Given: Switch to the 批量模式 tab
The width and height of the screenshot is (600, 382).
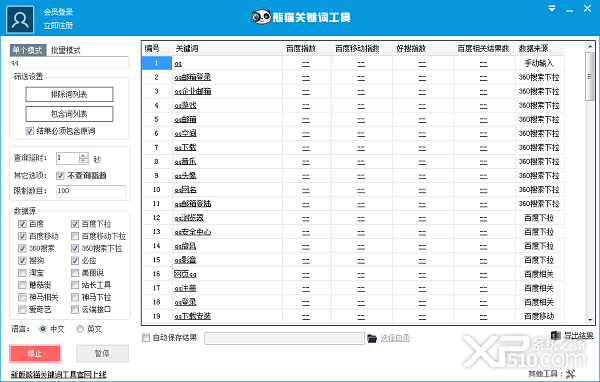Looking at the screenshot, I should coord(65,50).
